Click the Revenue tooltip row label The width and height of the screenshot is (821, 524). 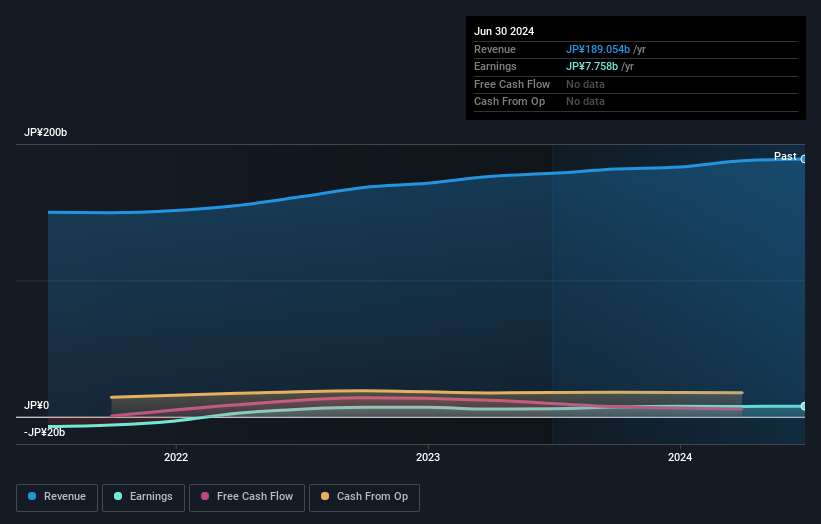[x=495, y=49]
